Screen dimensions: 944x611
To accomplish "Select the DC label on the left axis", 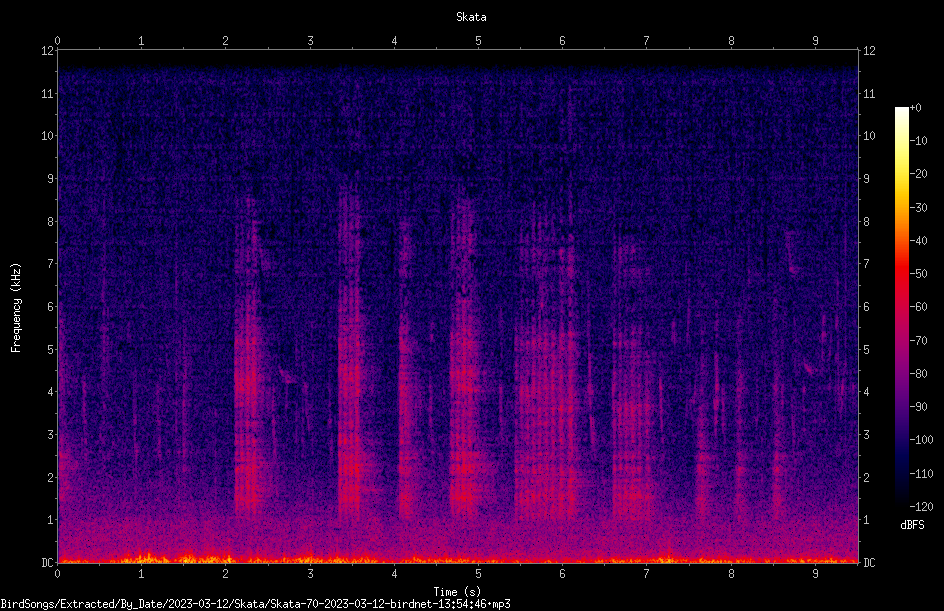I will [x=48, y=562].
